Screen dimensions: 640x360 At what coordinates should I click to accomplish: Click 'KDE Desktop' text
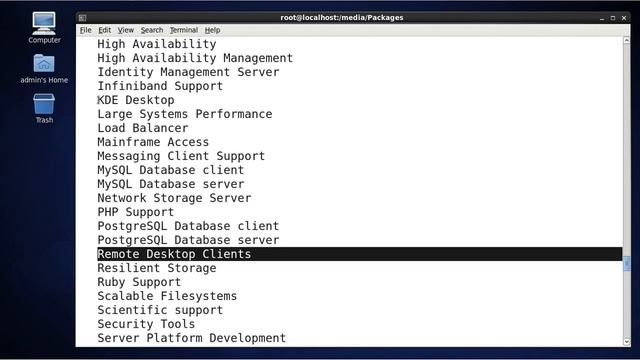(x=136, y=100)
